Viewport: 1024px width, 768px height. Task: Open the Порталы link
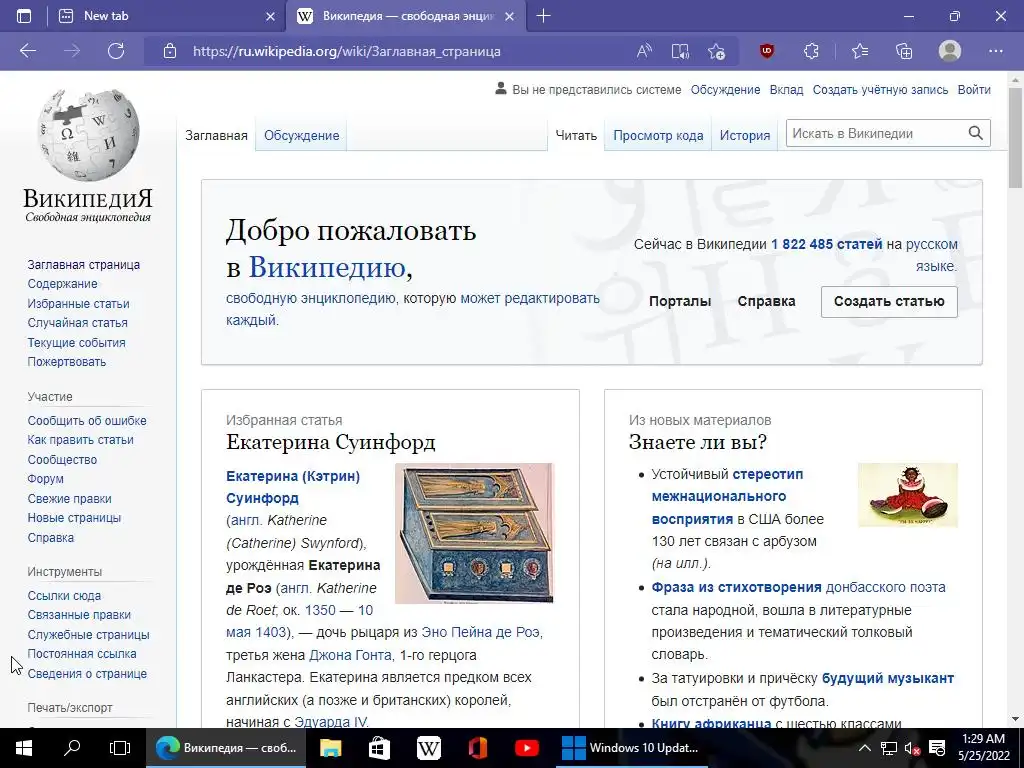point(680,301)
